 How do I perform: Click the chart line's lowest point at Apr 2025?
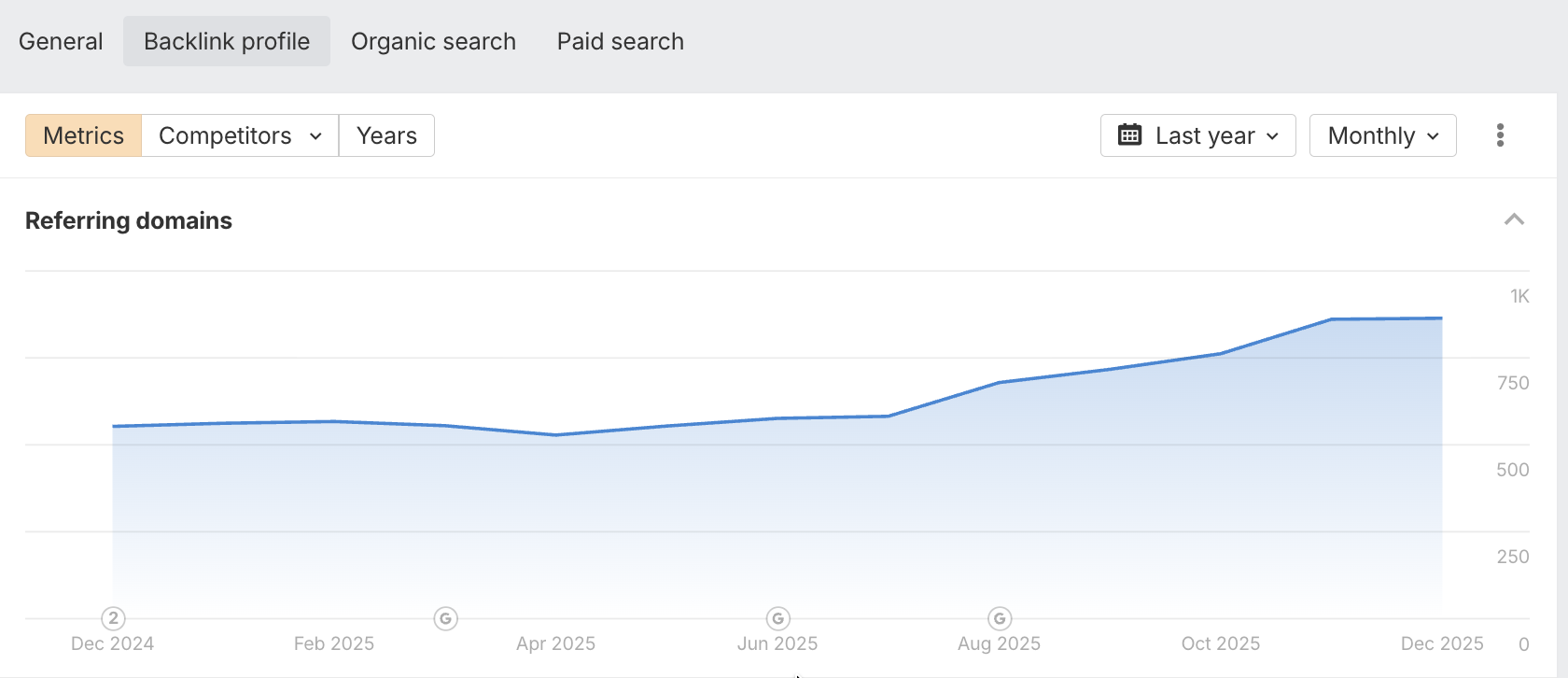coord(556,435)
